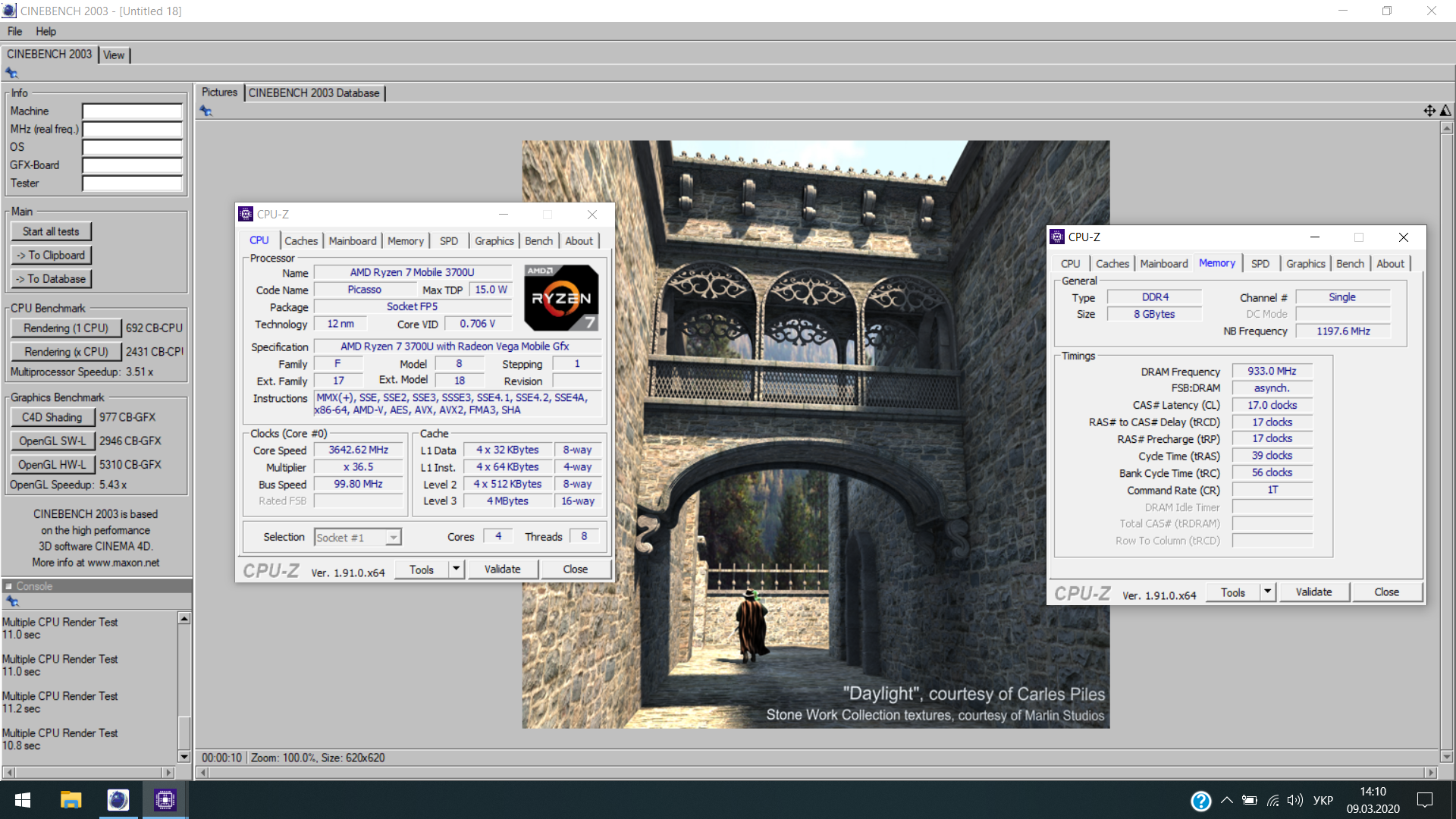Open CPU tab in right CPU-Z window
Viewport: 1456px width, 819px height.
pos(1071,263)
